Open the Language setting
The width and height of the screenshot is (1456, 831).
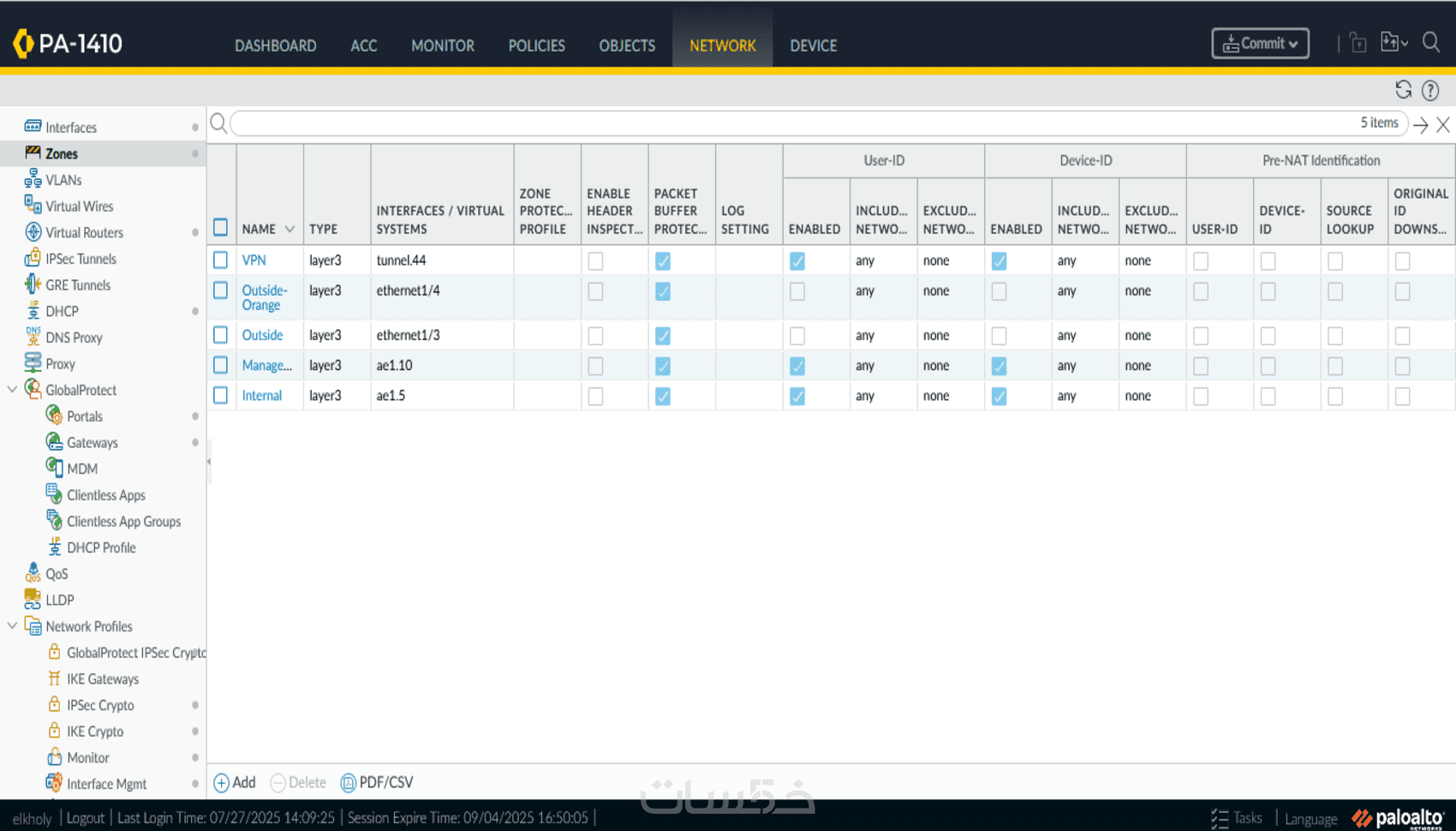(x=1310, y=819)
